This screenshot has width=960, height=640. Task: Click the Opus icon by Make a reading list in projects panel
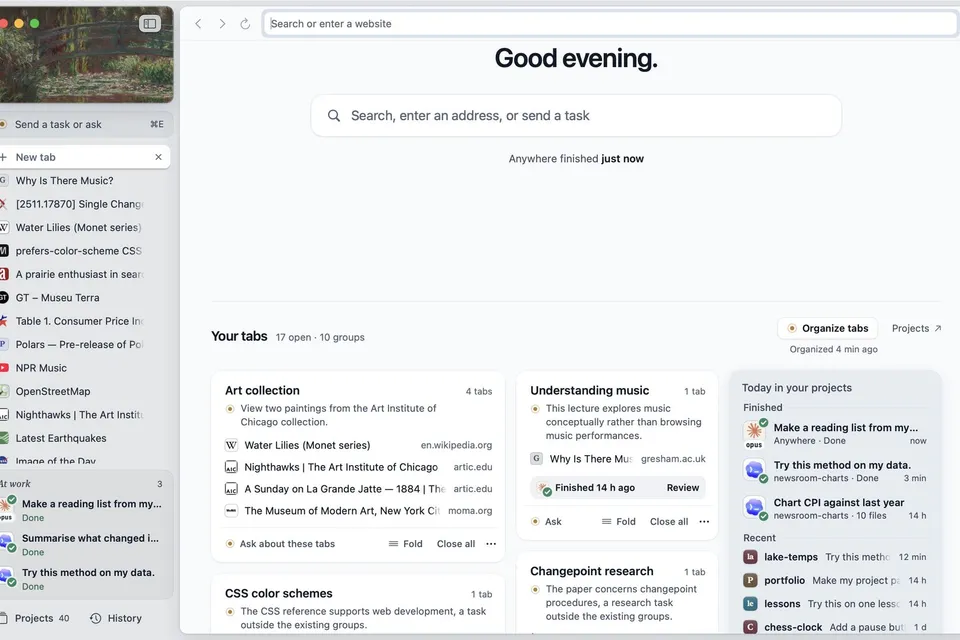[x=754, y=434]
